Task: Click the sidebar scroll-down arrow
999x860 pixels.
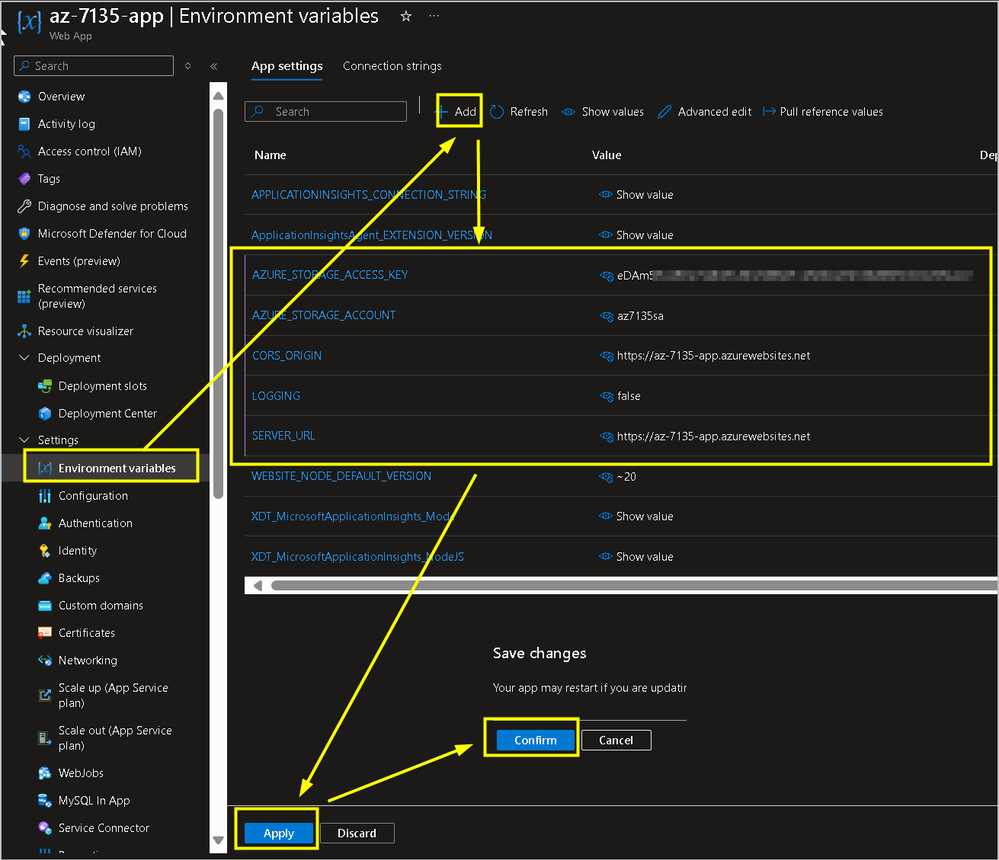Action: click(218, 840)
